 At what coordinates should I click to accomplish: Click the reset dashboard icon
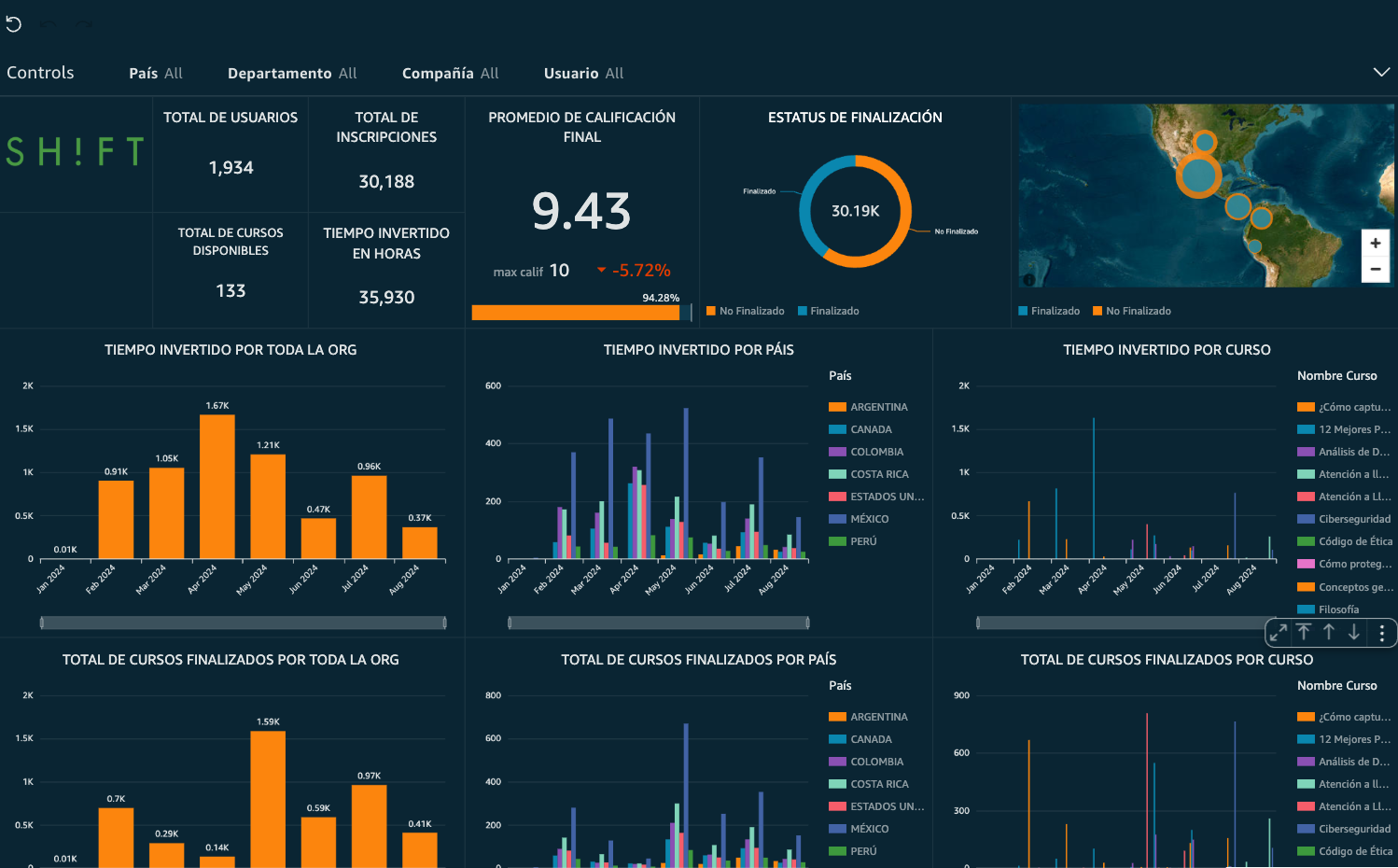click(x=14, y=24)
